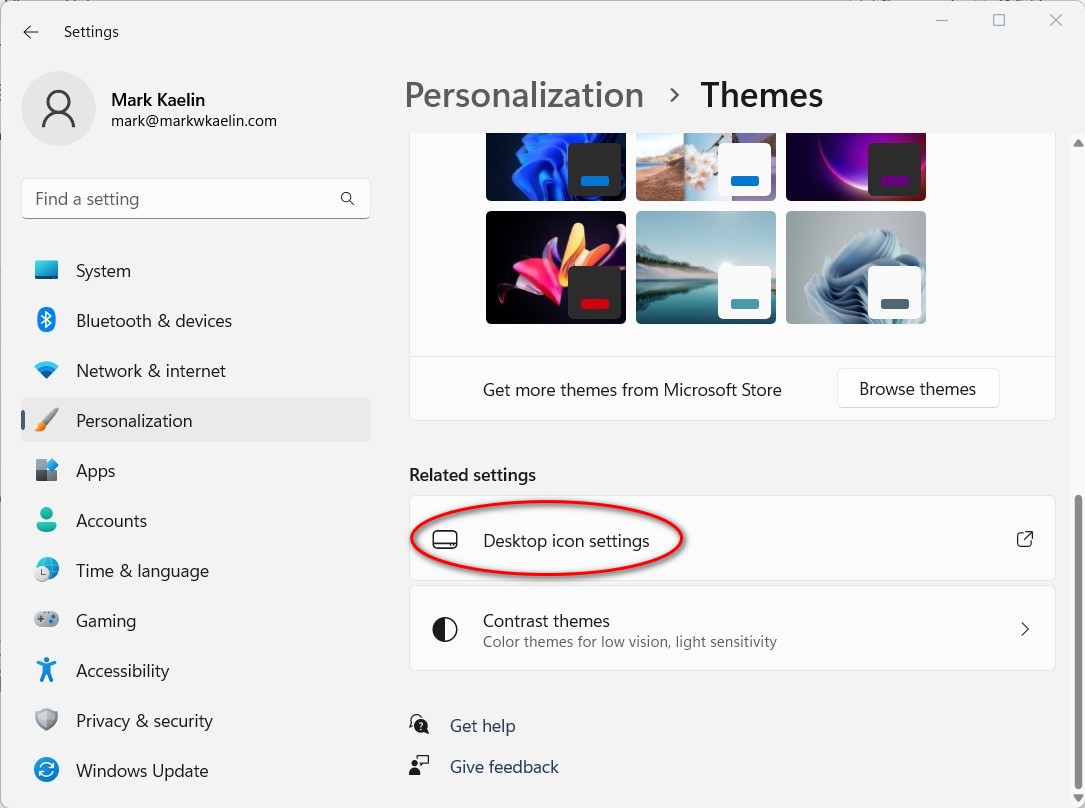Open Desktop icon settings

pos(566,540)
